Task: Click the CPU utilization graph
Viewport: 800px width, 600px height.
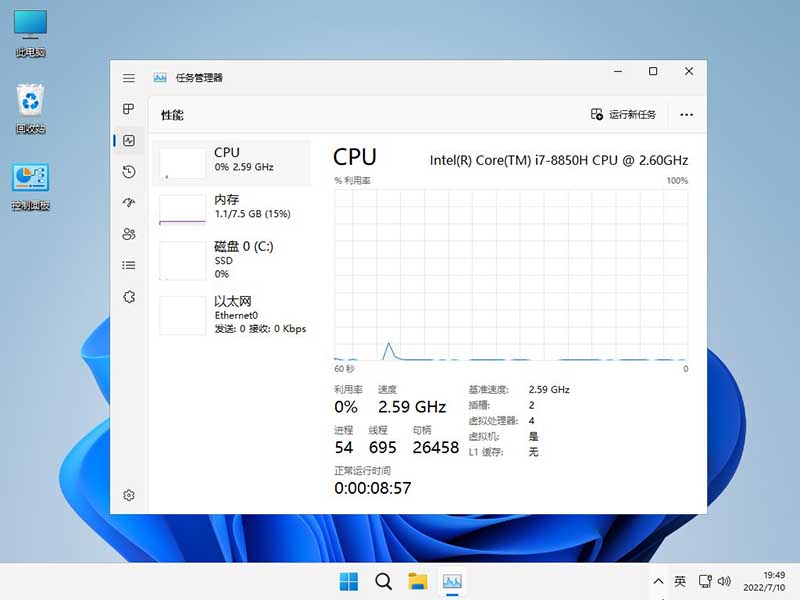Action: [511, 275]
